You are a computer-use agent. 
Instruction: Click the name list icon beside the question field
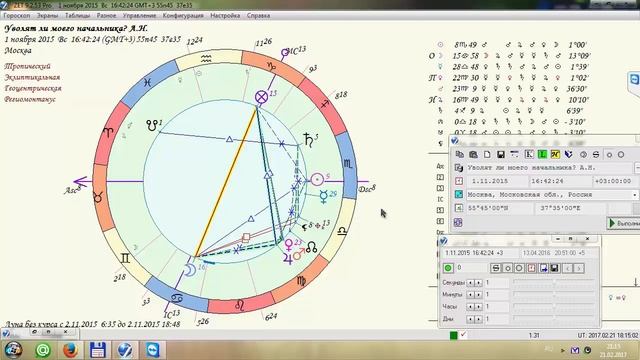coord(459,168)
